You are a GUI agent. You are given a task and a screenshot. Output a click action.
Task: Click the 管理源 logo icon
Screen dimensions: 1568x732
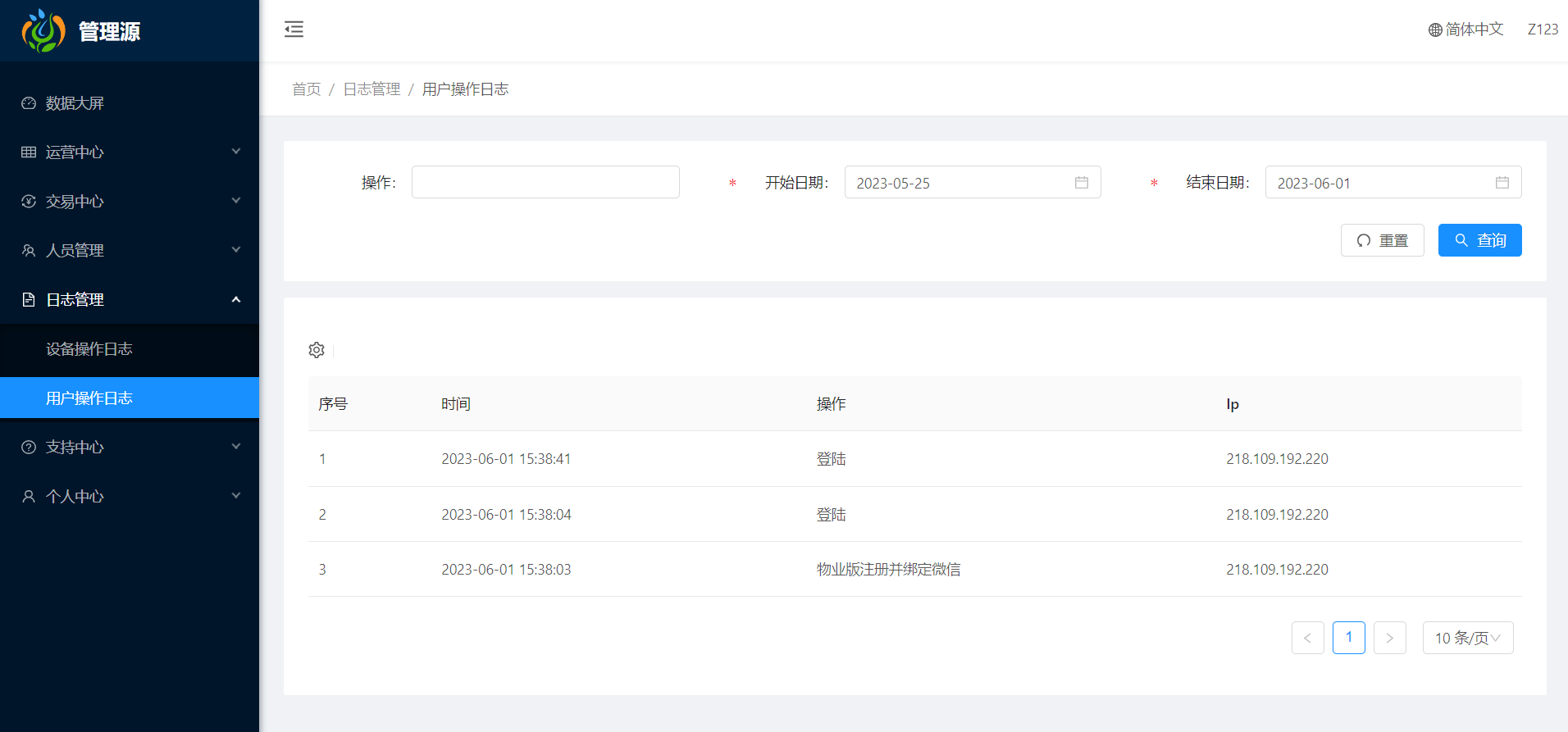tap(43, 31)
